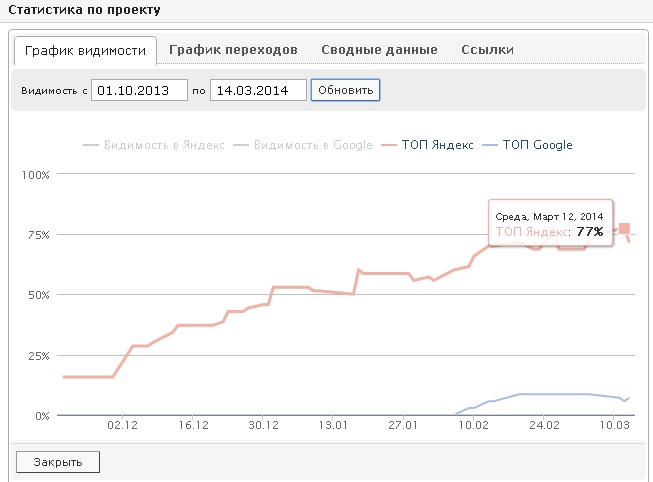This screenshot has width=653, height=482.
Task: Select the 10.03 x-axis date label
Action: pyautogui.click(x=615, y=425)
